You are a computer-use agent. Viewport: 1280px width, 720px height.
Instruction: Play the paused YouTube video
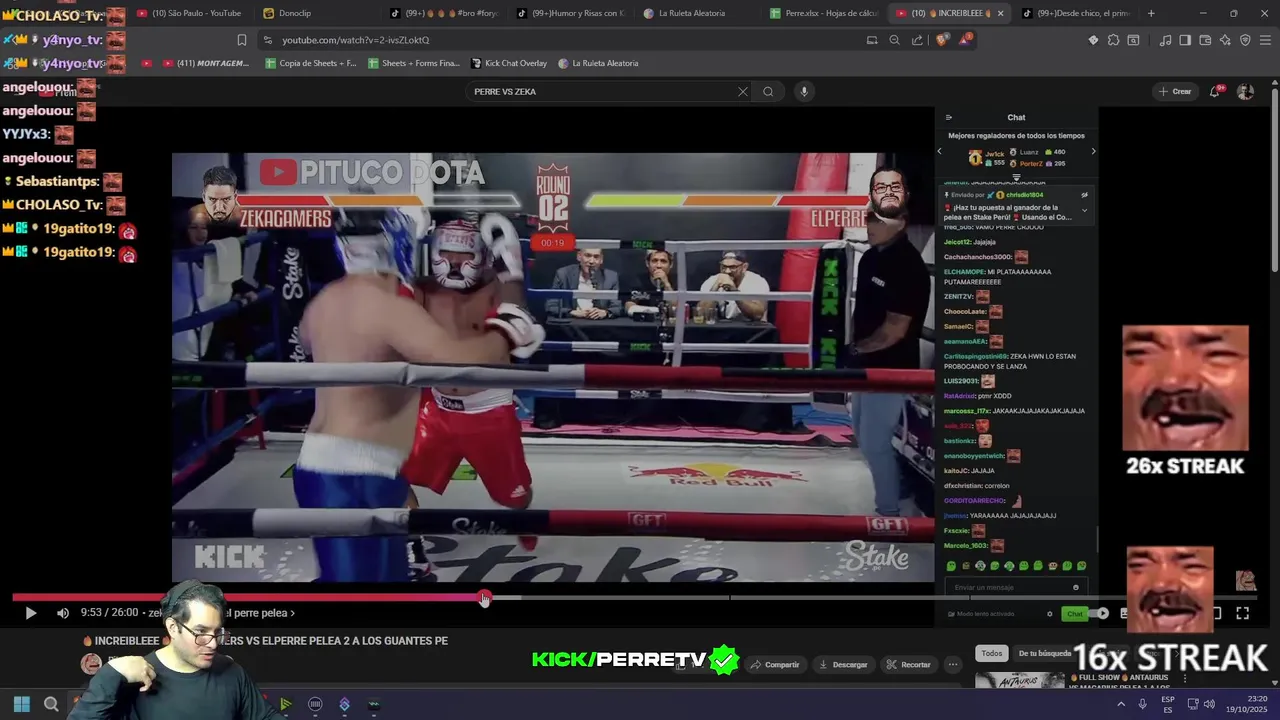30,613
